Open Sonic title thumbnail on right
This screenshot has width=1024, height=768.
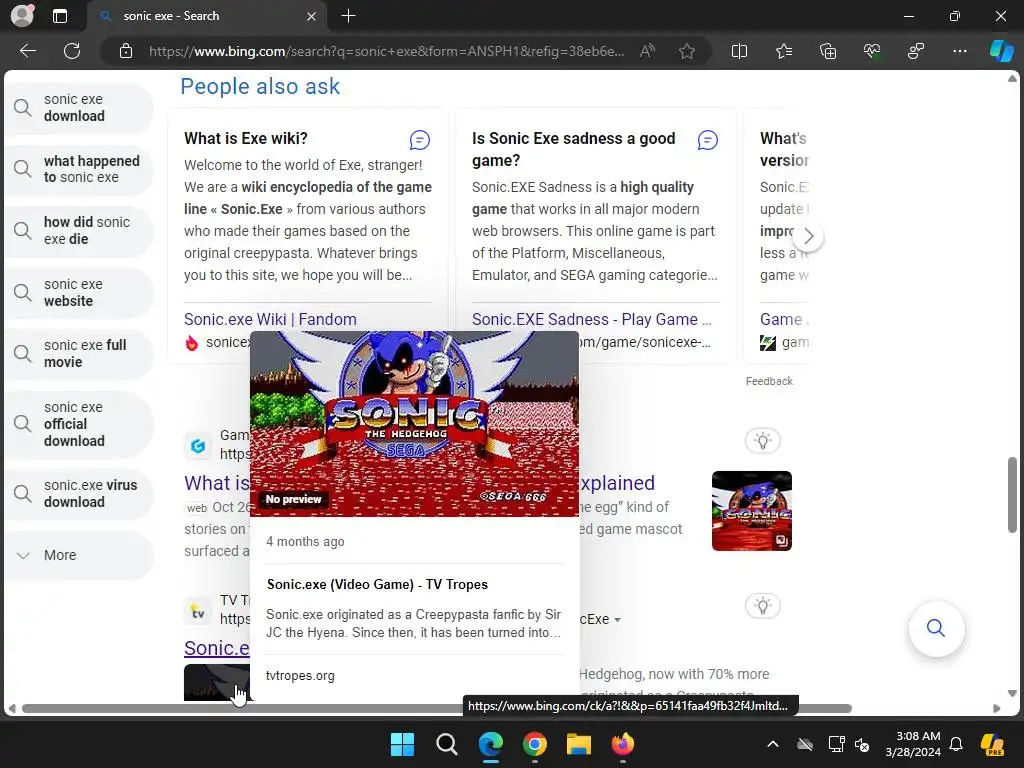(752, 511)
